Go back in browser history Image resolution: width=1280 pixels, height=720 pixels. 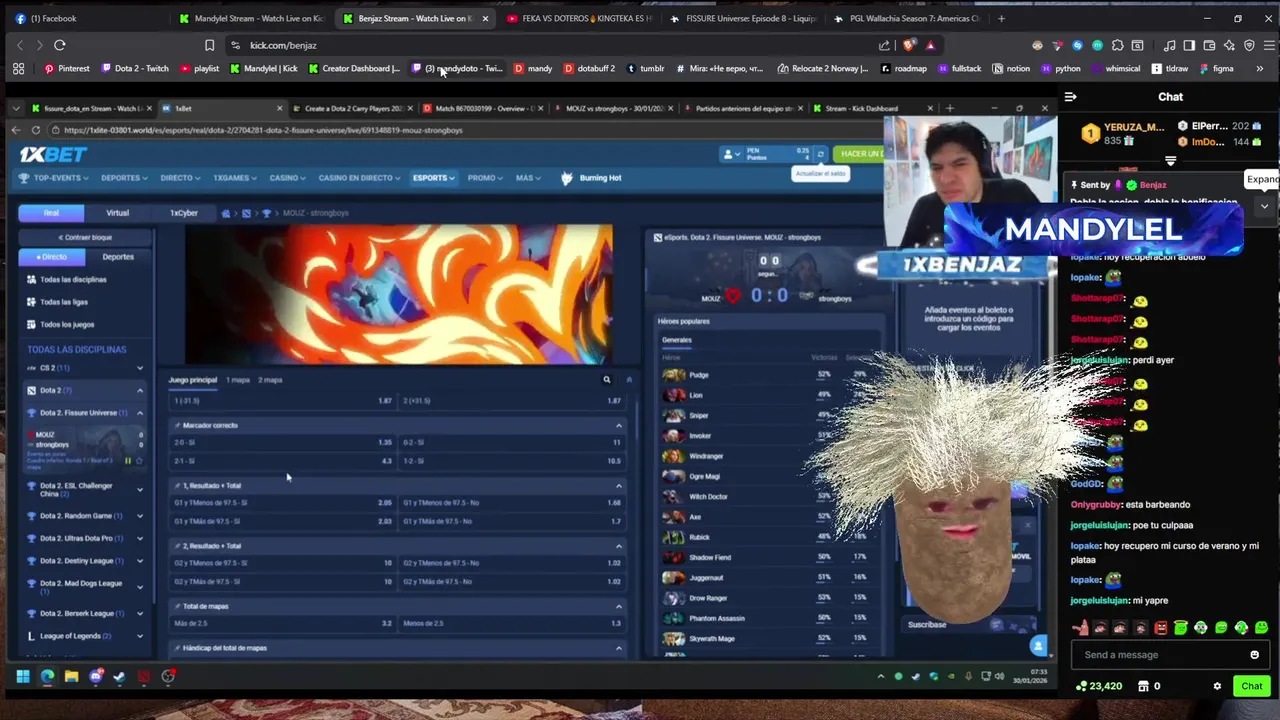[x=19, y=45]
